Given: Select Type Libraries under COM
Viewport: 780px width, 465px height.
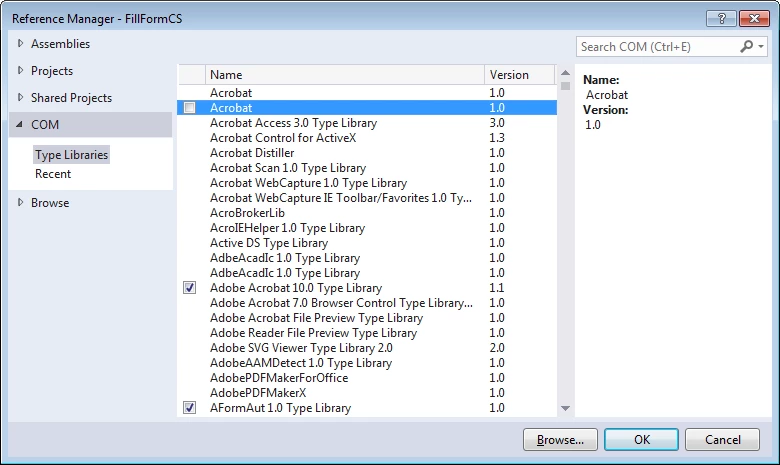Looking at the screenshot, I should coord(72,155).
